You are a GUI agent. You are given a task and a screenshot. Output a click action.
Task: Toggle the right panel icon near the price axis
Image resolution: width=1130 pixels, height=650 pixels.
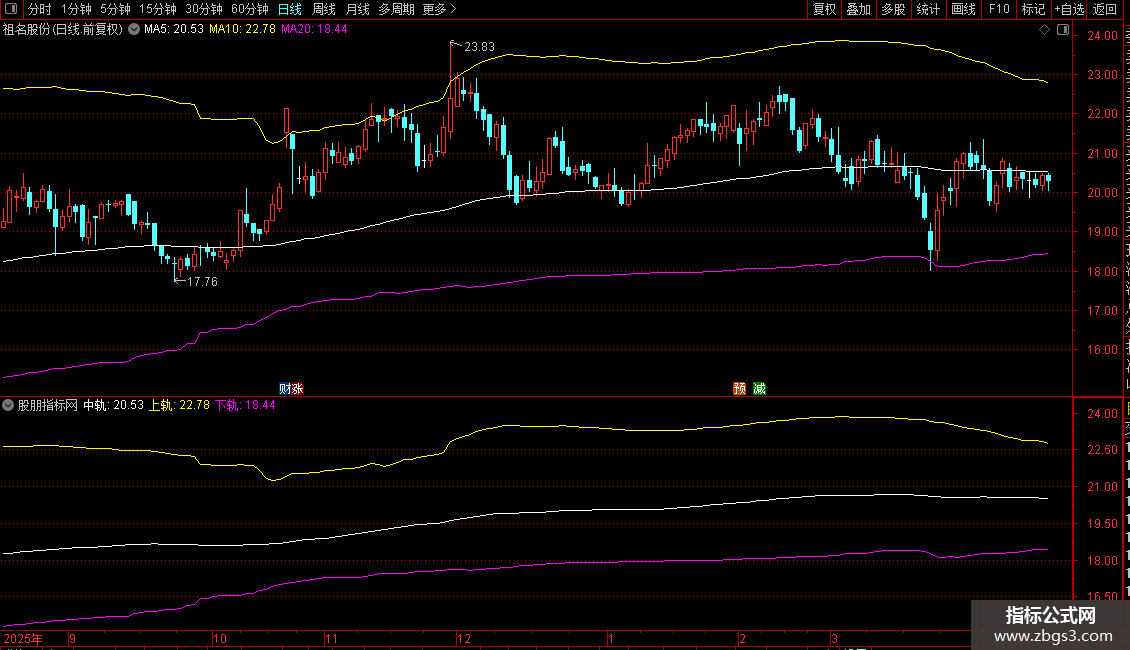point(1063,30)
